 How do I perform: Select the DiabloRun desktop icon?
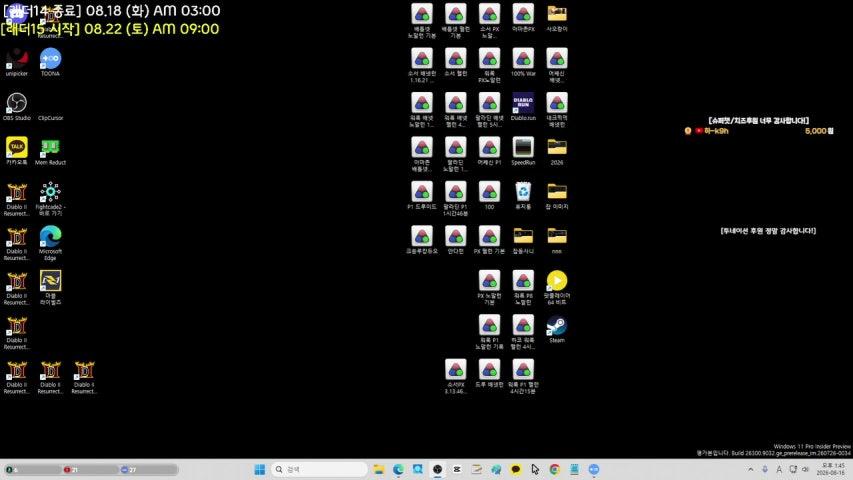(x=523, y=107)
